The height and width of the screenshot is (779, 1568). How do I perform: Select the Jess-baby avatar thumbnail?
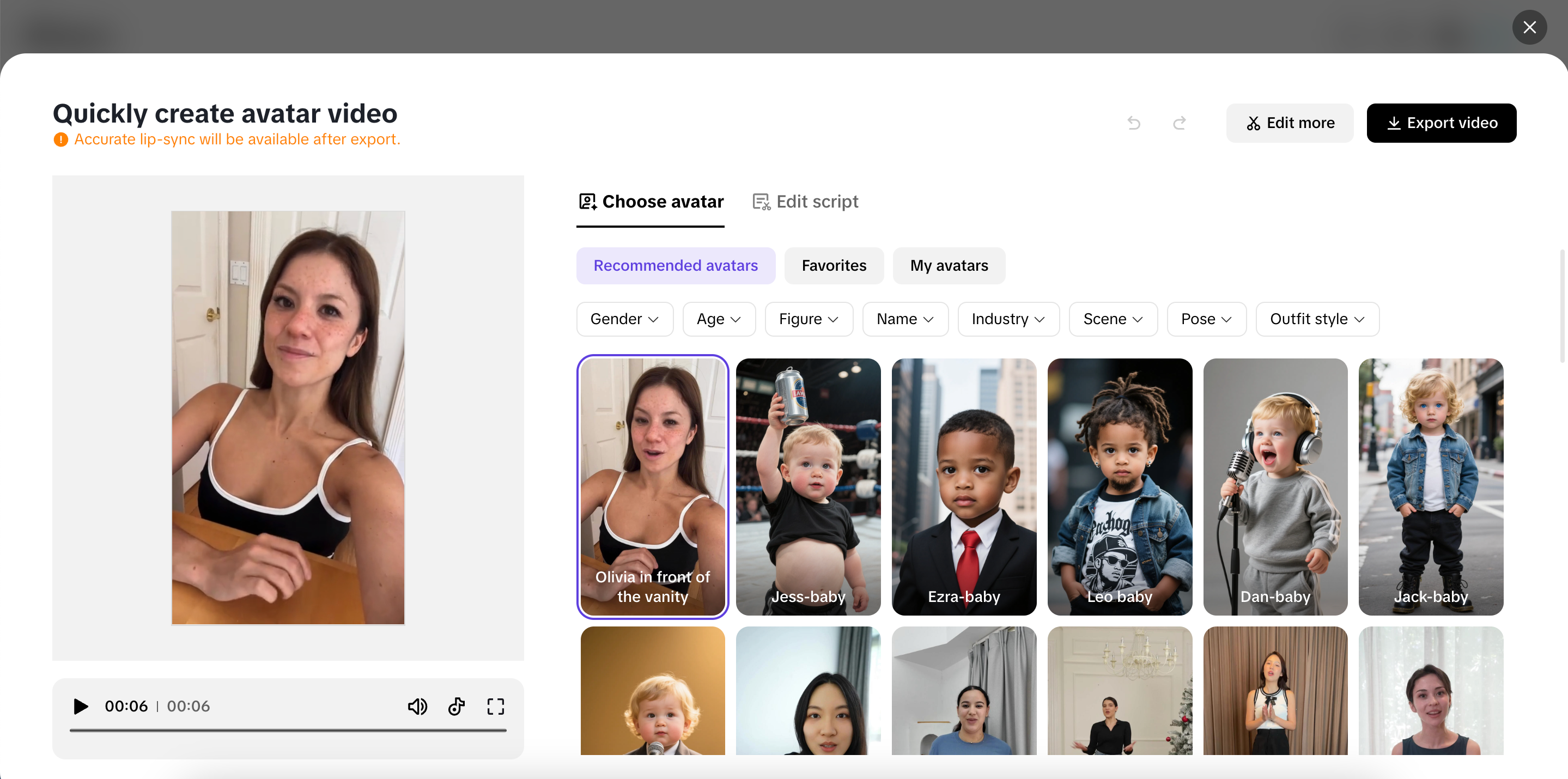tap(808, 487)
